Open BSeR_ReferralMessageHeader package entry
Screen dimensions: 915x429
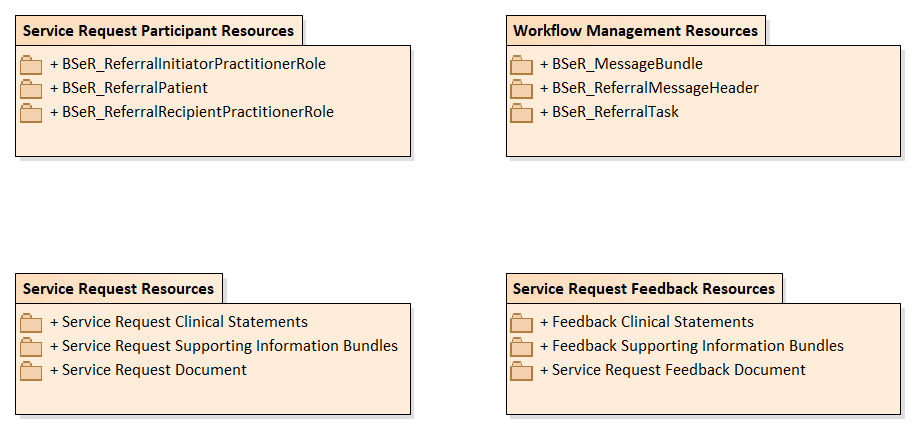click(x=649, y=88)
